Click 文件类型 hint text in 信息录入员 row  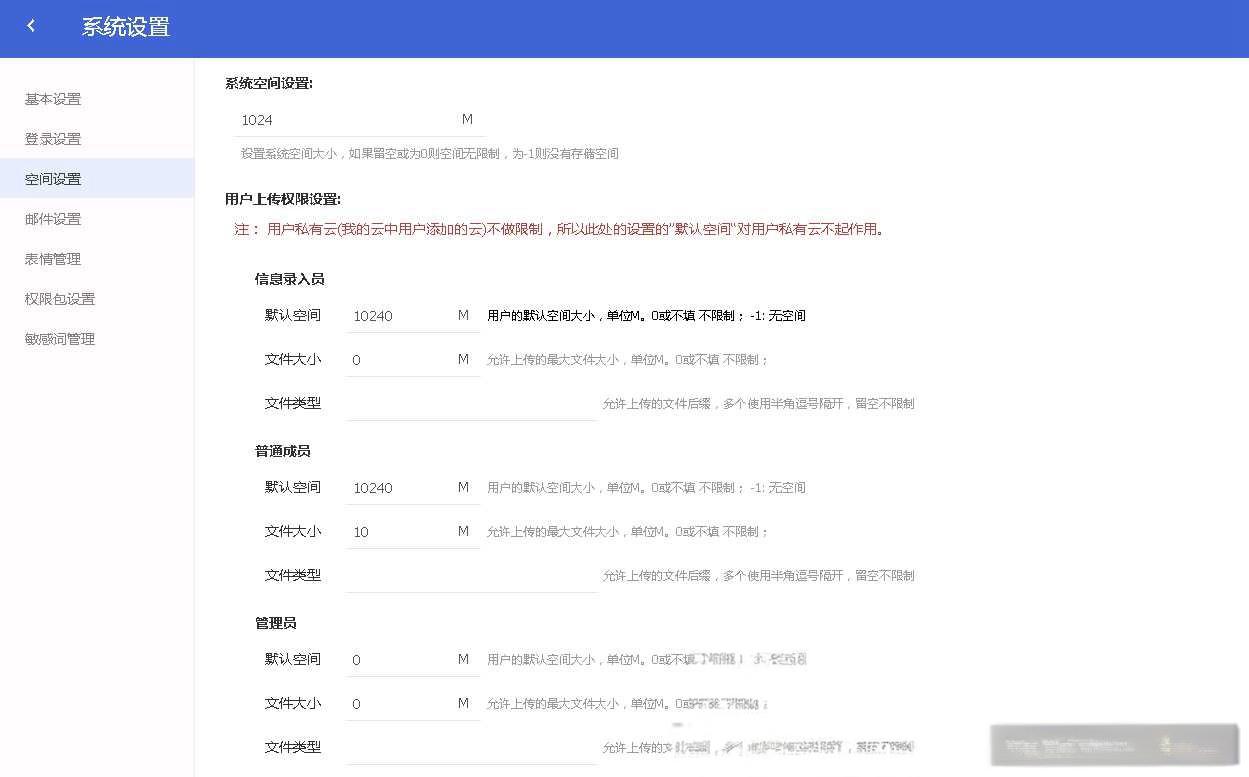coord(758,404)
